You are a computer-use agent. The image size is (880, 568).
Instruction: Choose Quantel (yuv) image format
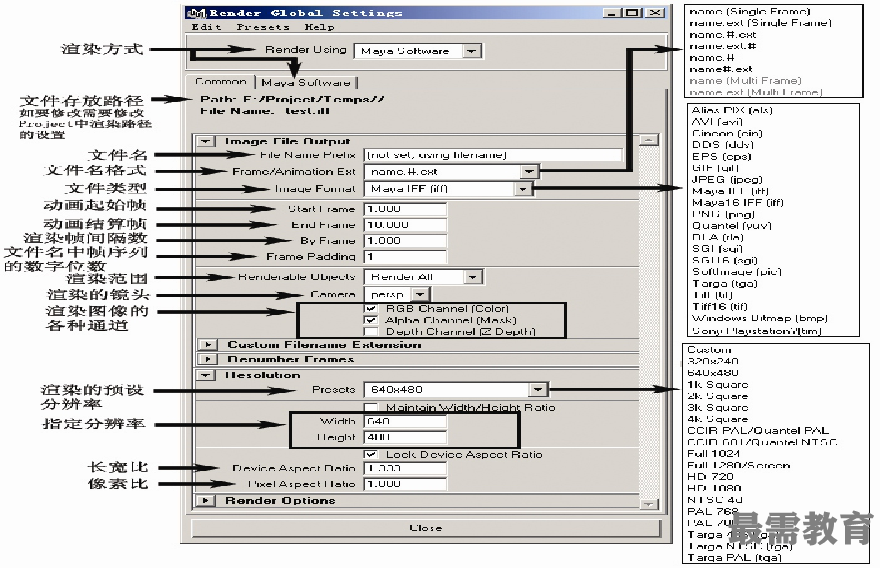(x=731, y=226)
